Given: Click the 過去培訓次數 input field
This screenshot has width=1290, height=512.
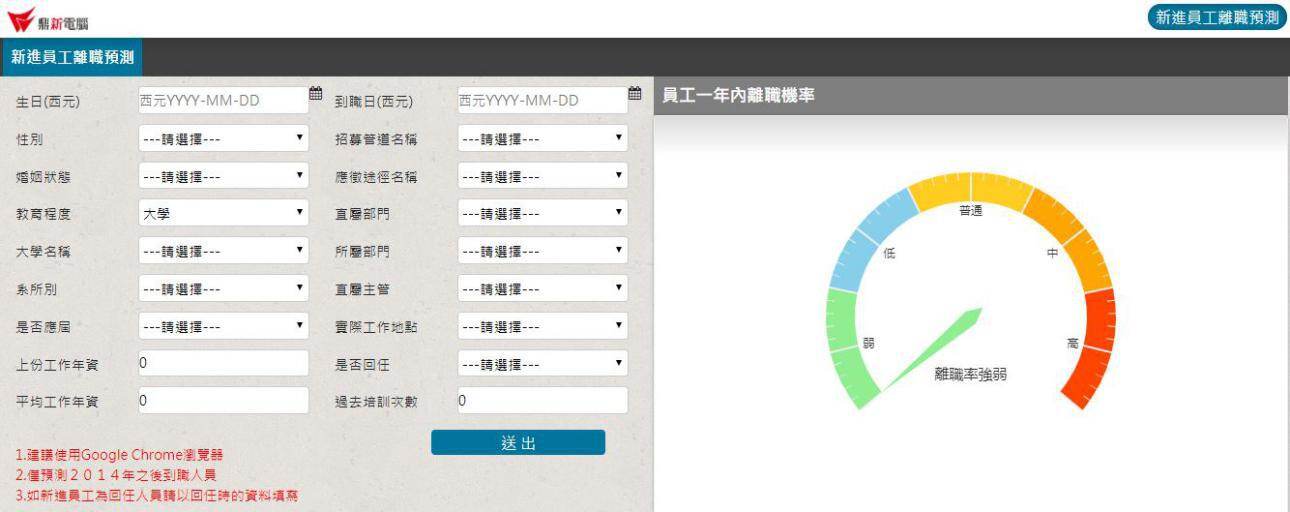Looking at the screenshot, I should coord(542,401).
